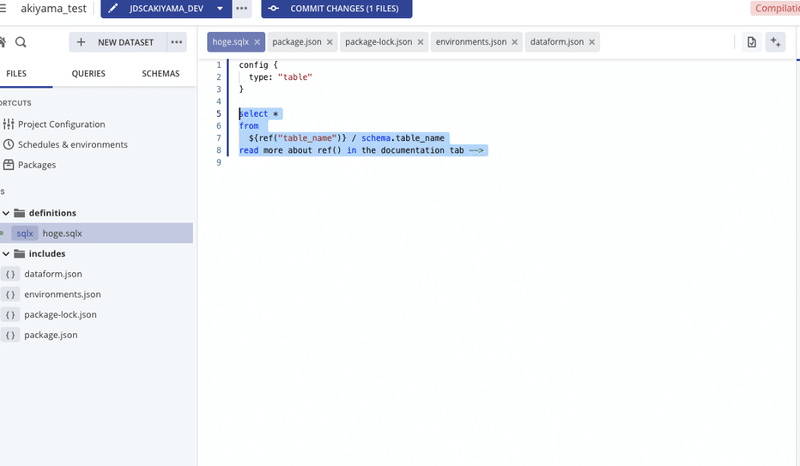
Task: Click the "table" string on line 2
Action: tap(295, 77)
